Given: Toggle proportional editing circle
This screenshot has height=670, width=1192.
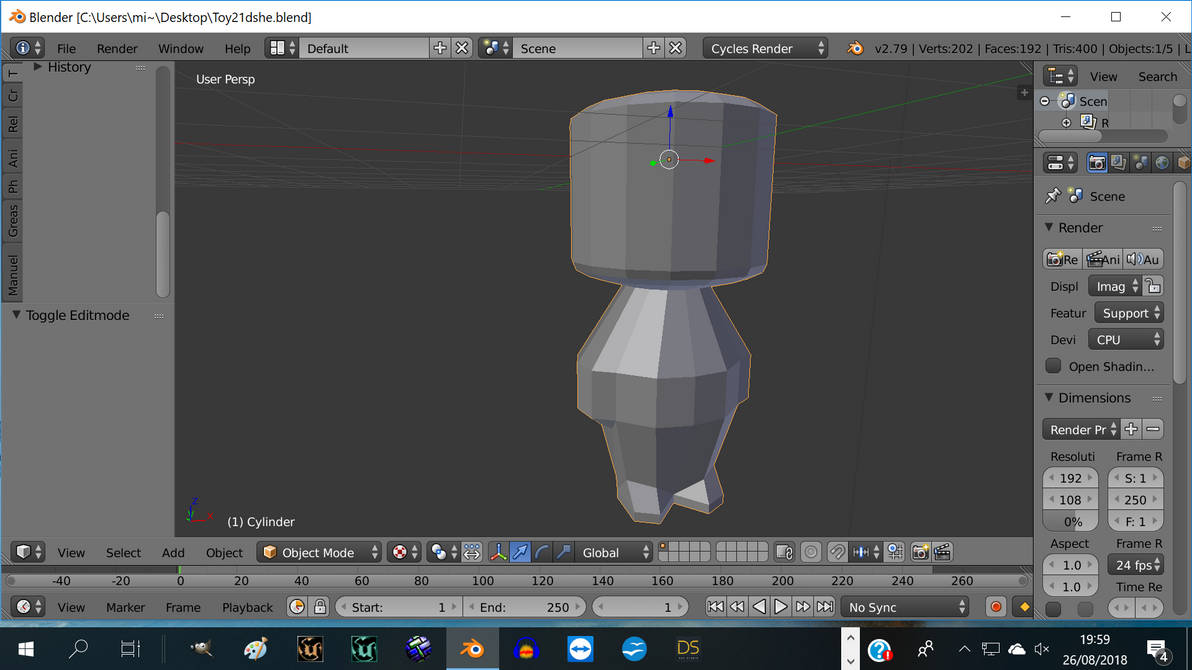Looking at the screenshot, I should tap(811, 552).
